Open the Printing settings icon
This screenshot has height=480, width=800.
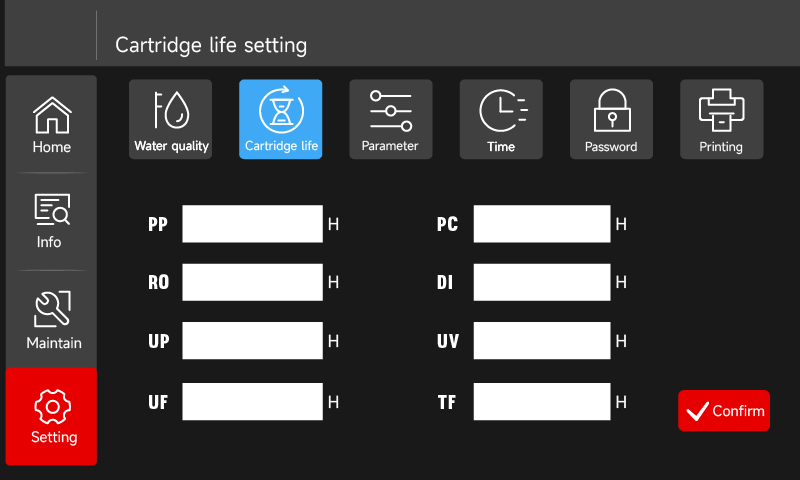[721, 119]
